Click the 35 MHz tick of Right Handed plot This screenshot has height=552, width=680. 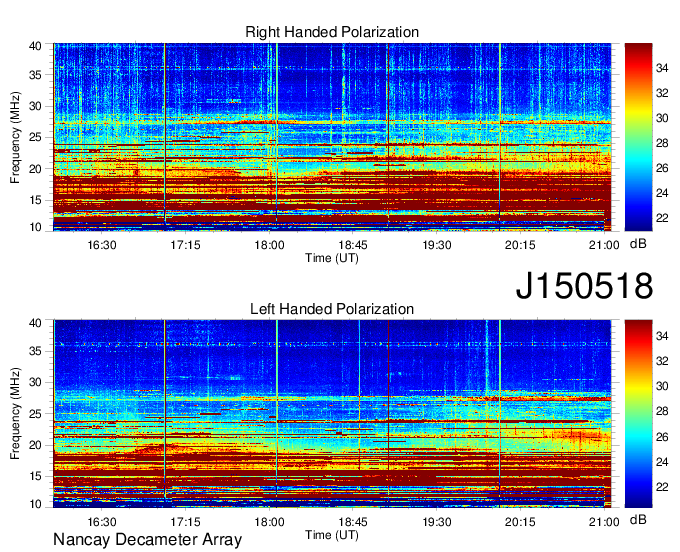point(35,75)
